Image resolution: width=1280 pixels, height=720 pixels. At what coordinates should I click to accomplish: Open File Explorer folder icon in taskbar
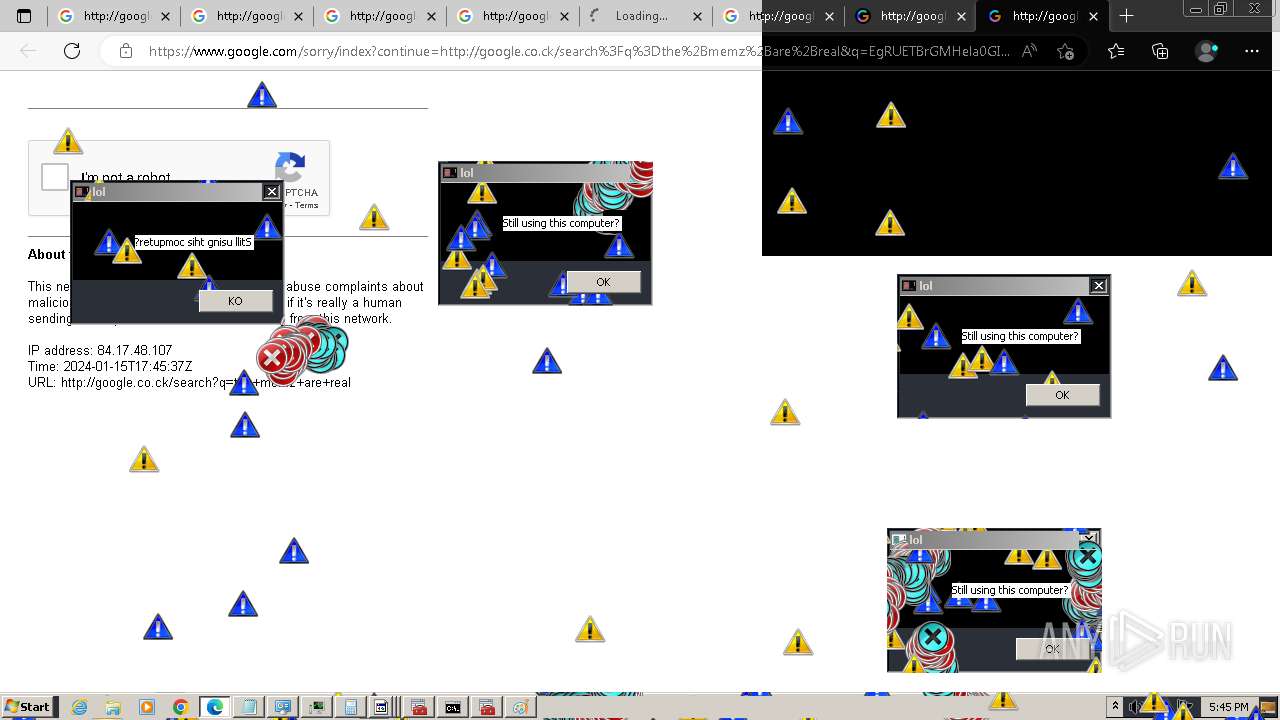click(113, 707)
